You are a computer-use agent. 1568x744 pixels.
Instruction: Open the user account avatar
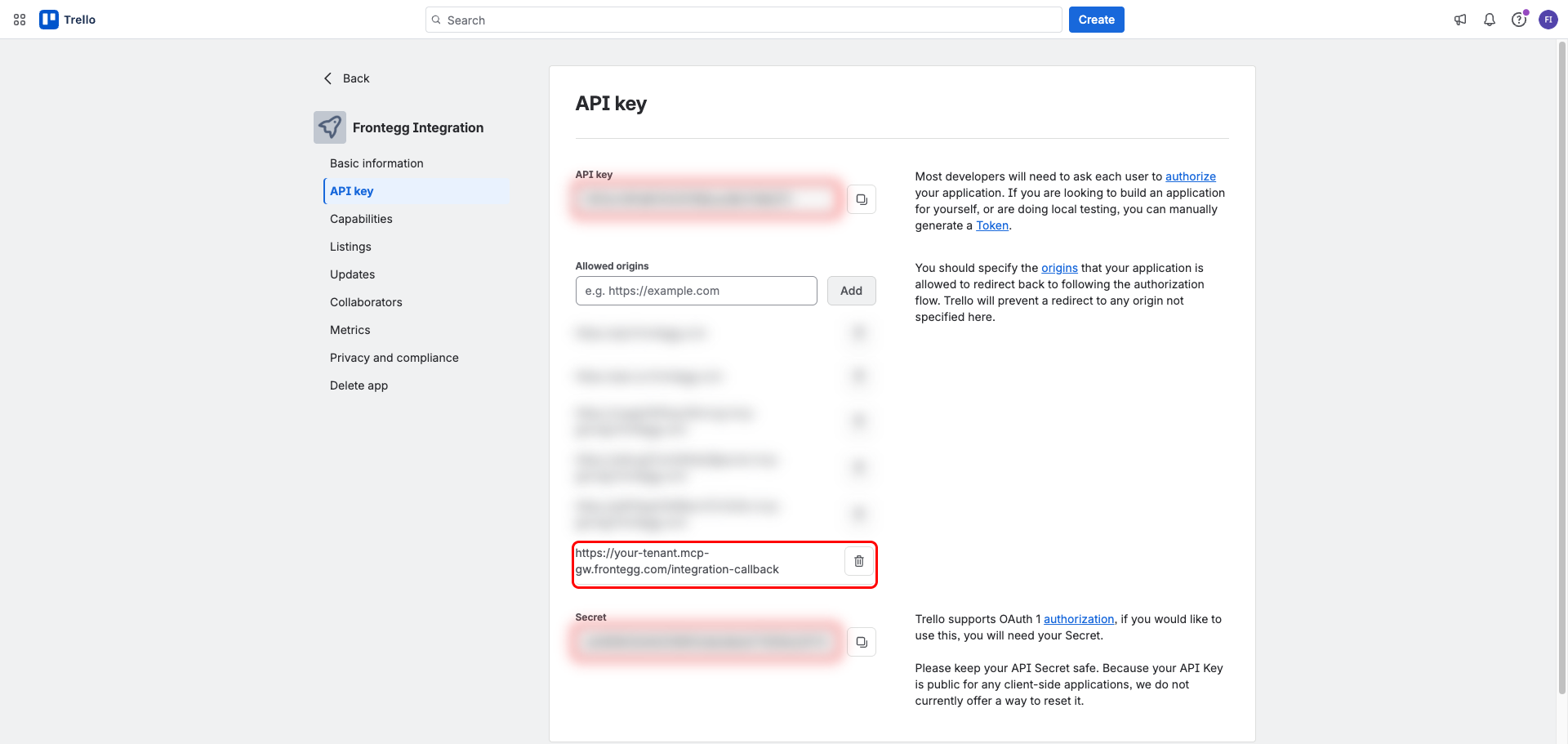(1548, 20)
